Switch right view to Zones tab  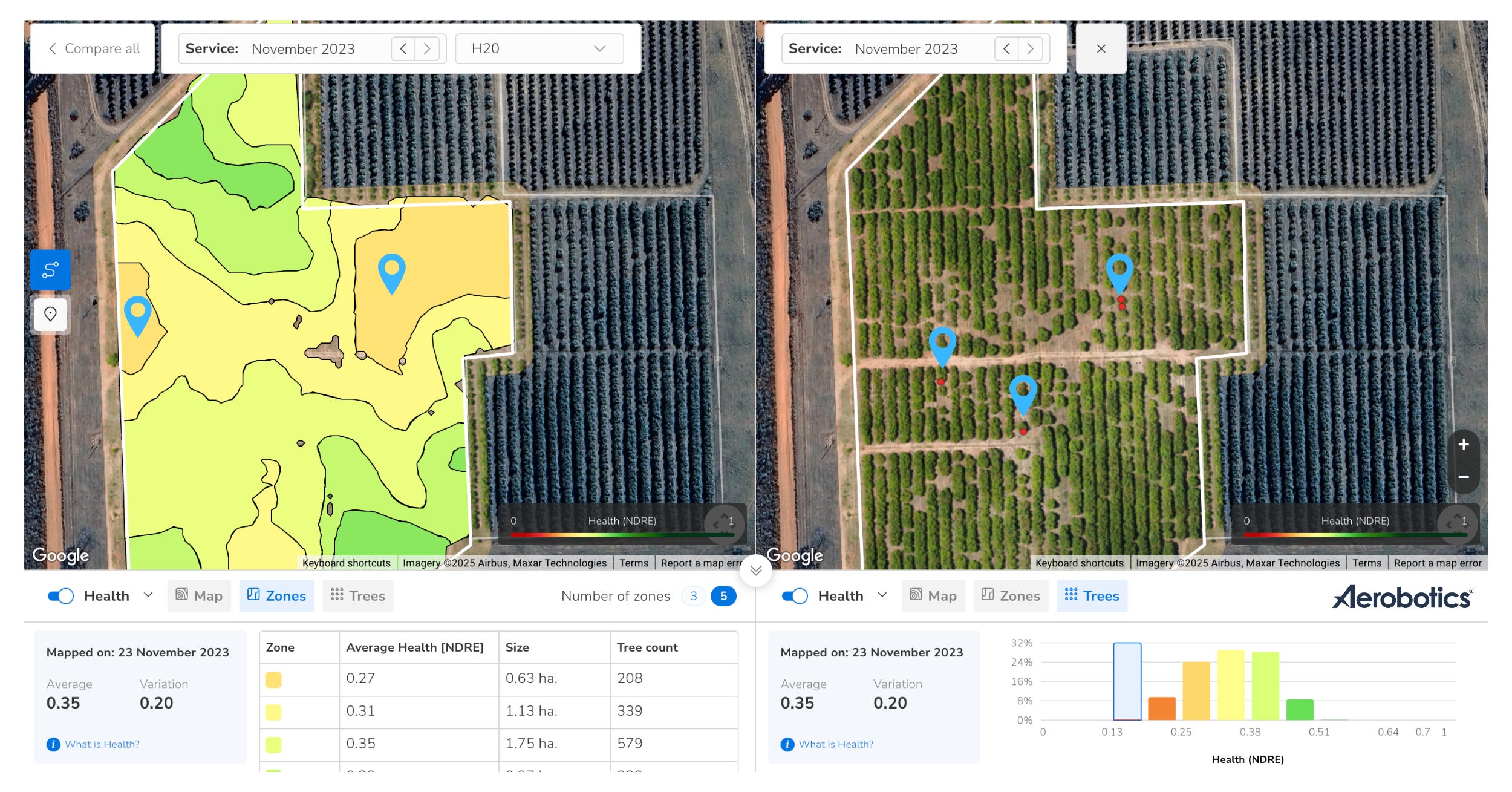coord(1011,596)
